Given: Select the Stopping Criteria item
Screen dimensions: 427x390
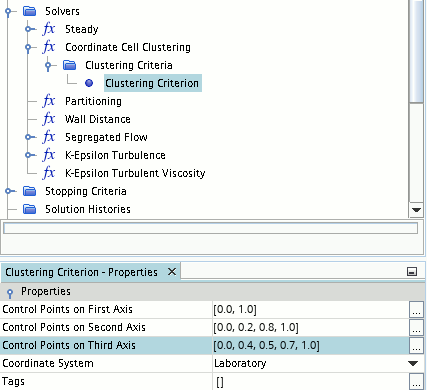Looking at the screenshot, I should coord(86,191).
